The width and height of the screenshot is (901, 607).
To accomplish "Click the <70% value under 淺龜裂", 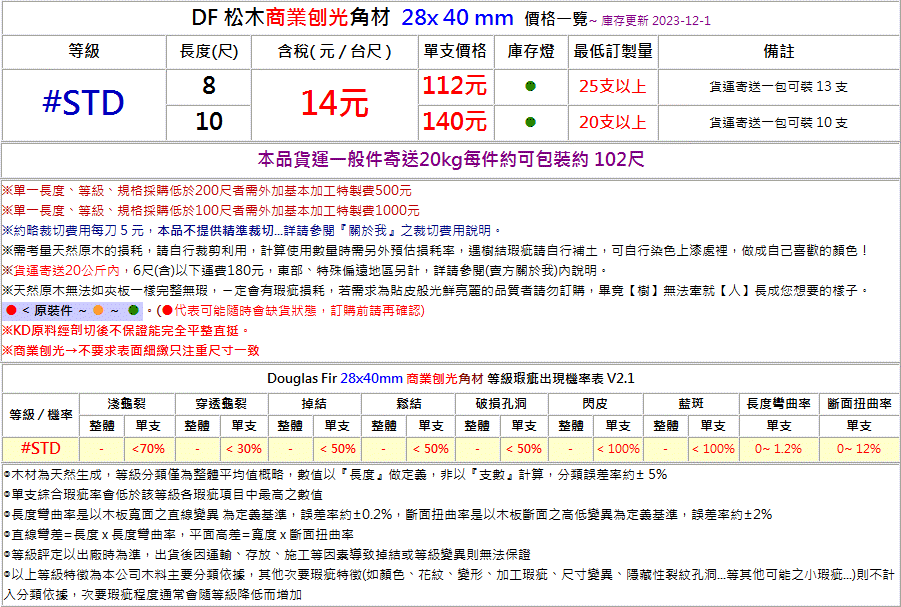I will coord(148,448).
